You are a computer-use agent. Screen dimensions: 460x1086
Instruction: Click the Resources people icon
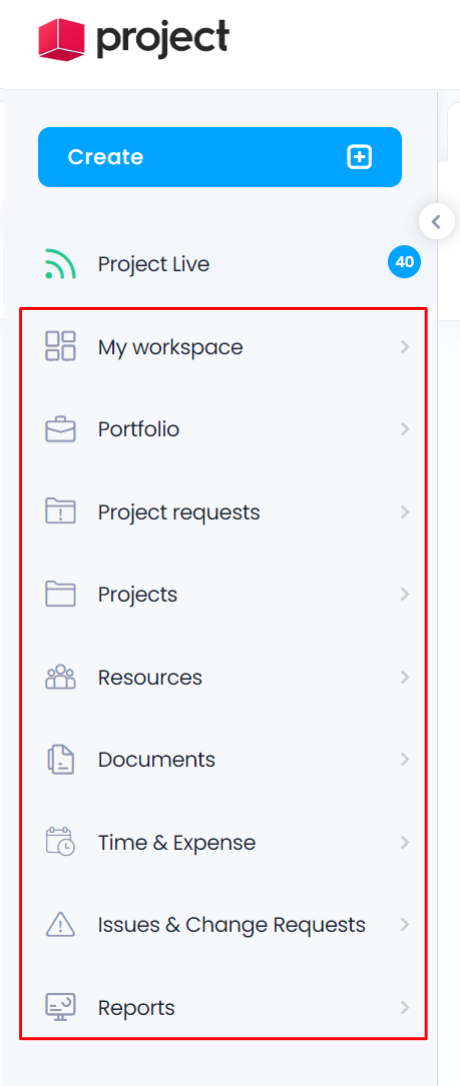coord(60,677)
